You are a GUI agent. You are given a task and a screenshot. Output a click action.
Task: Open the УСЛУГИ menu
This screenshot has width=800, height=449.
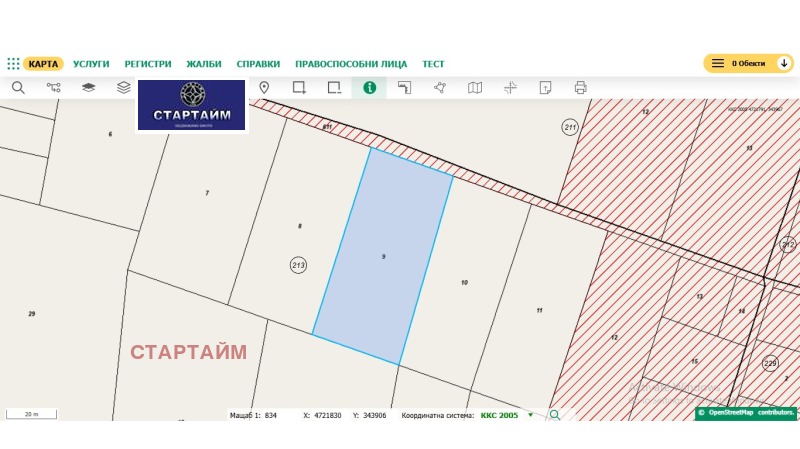[x=91, y=64]
